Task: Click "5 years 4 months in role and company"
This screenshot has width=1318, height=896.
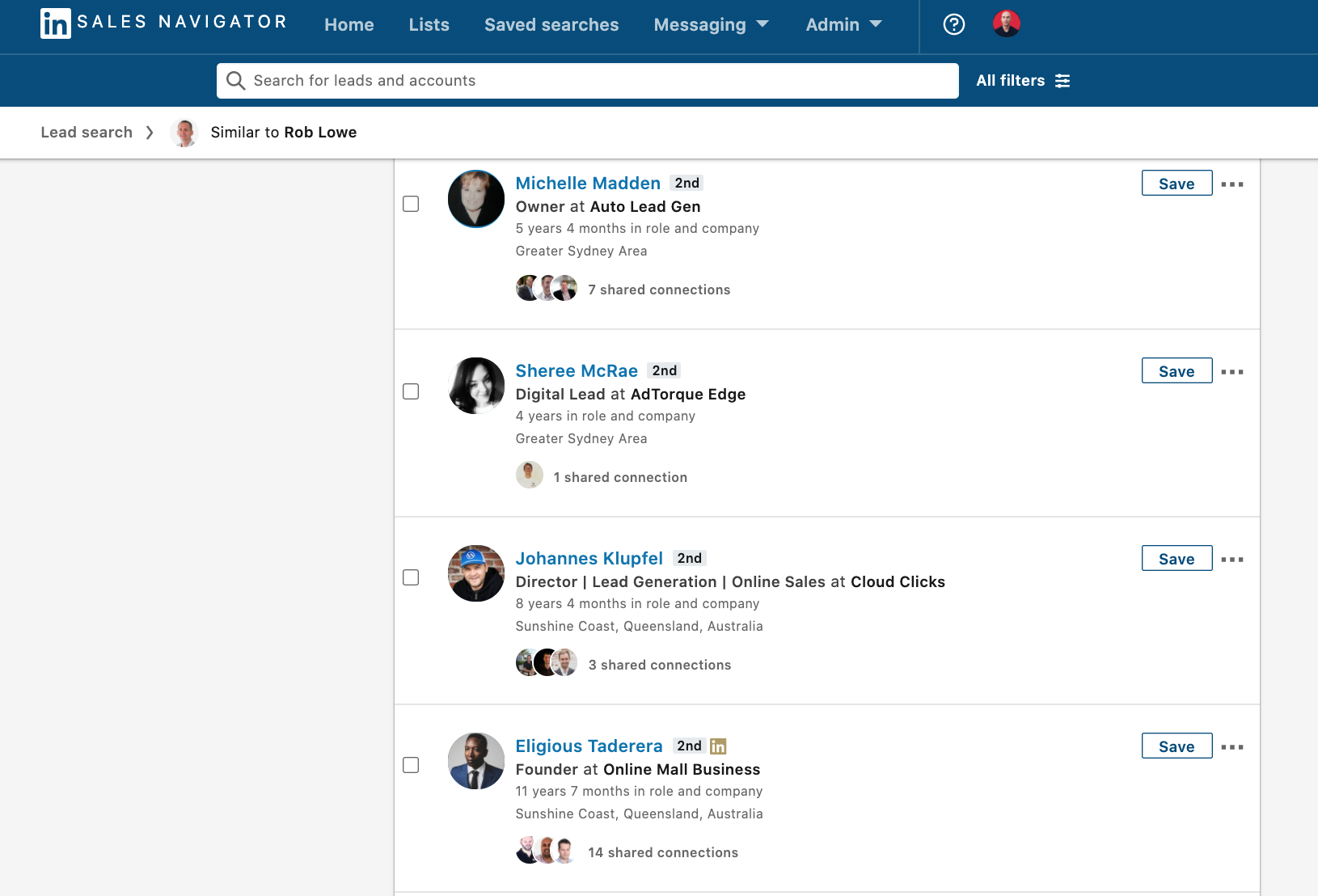Action: point(637,229)
